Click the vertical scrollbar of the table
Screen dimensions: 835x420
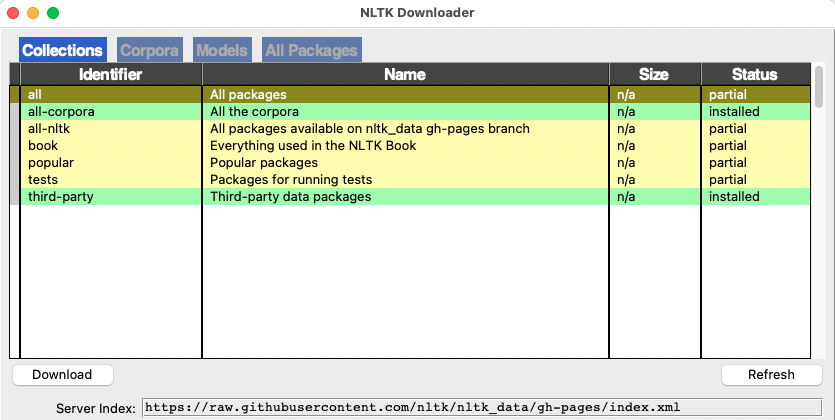tap(818, 85)
